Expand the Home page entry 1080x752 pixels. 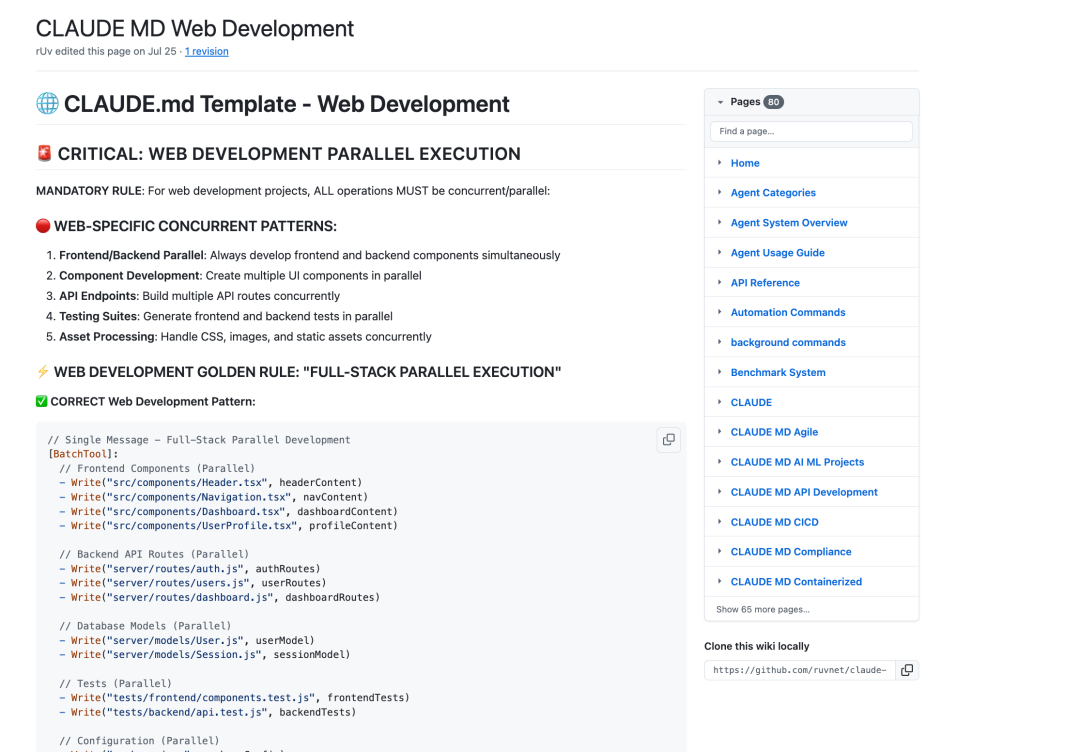720,163
